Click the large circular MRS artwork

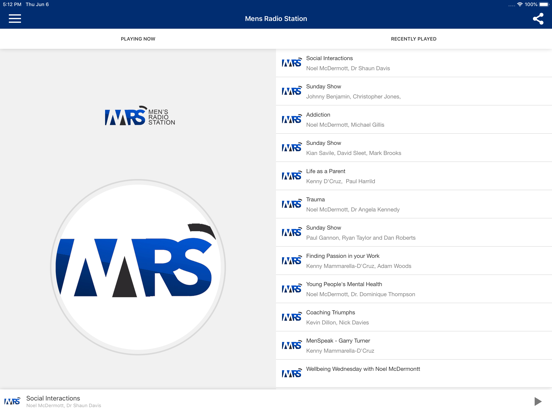click(x=138, y=267)
